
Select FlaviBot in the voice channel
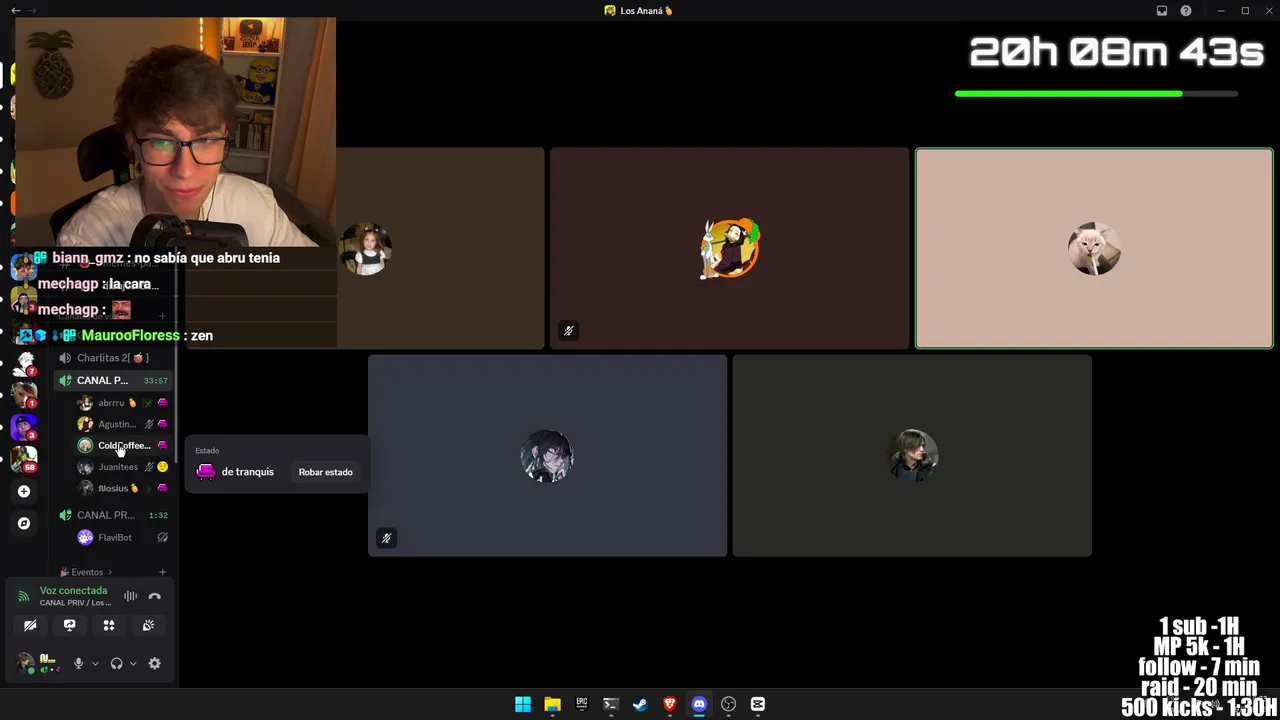[x=123, y=537]
